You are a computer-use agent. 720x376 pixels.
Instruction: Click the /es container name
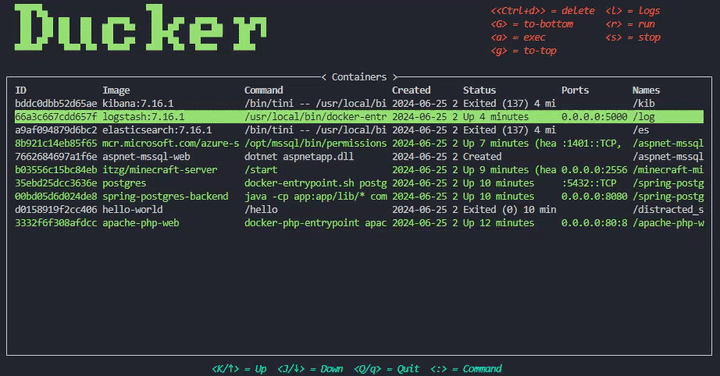point(641,130)
